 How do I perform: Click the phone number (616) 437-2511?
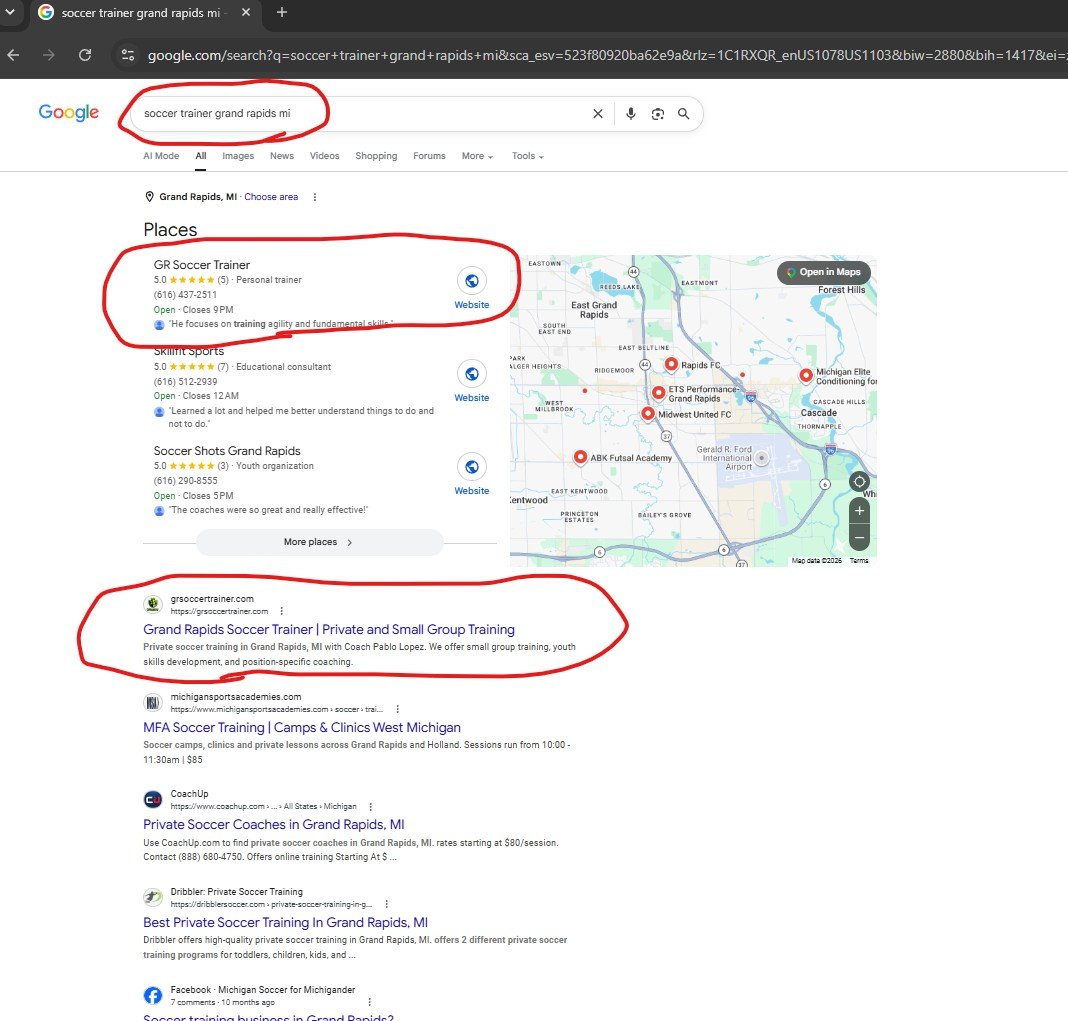coord(185,295)
